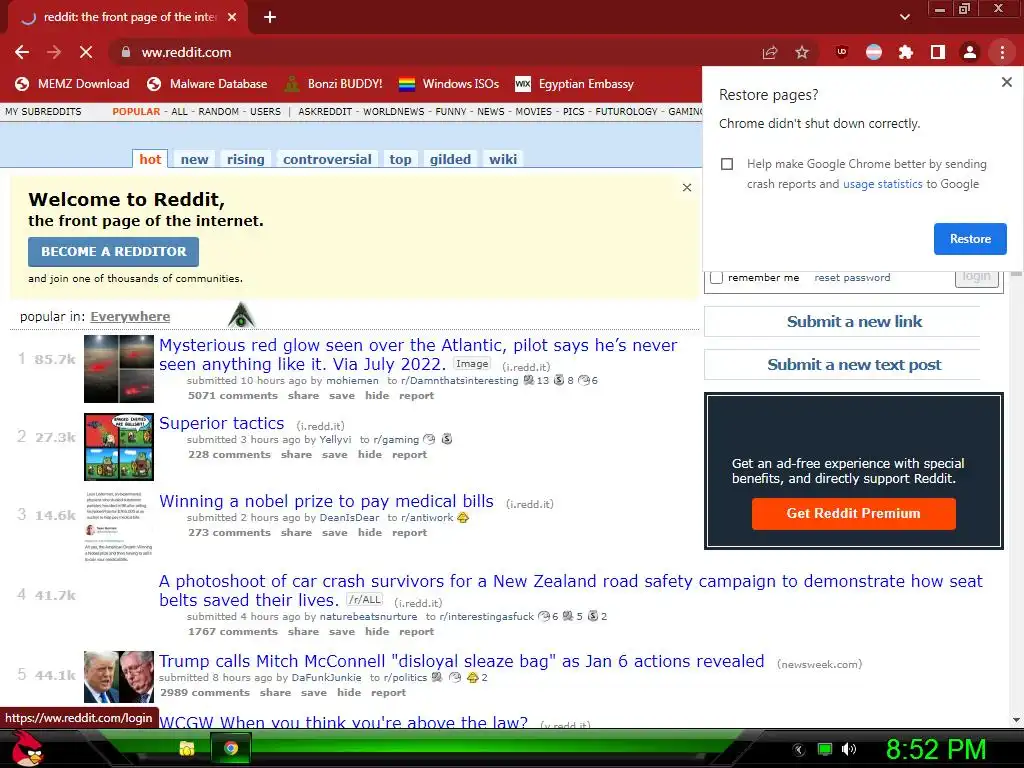Click BECOME A REDDITOR button

click(114, 251)
